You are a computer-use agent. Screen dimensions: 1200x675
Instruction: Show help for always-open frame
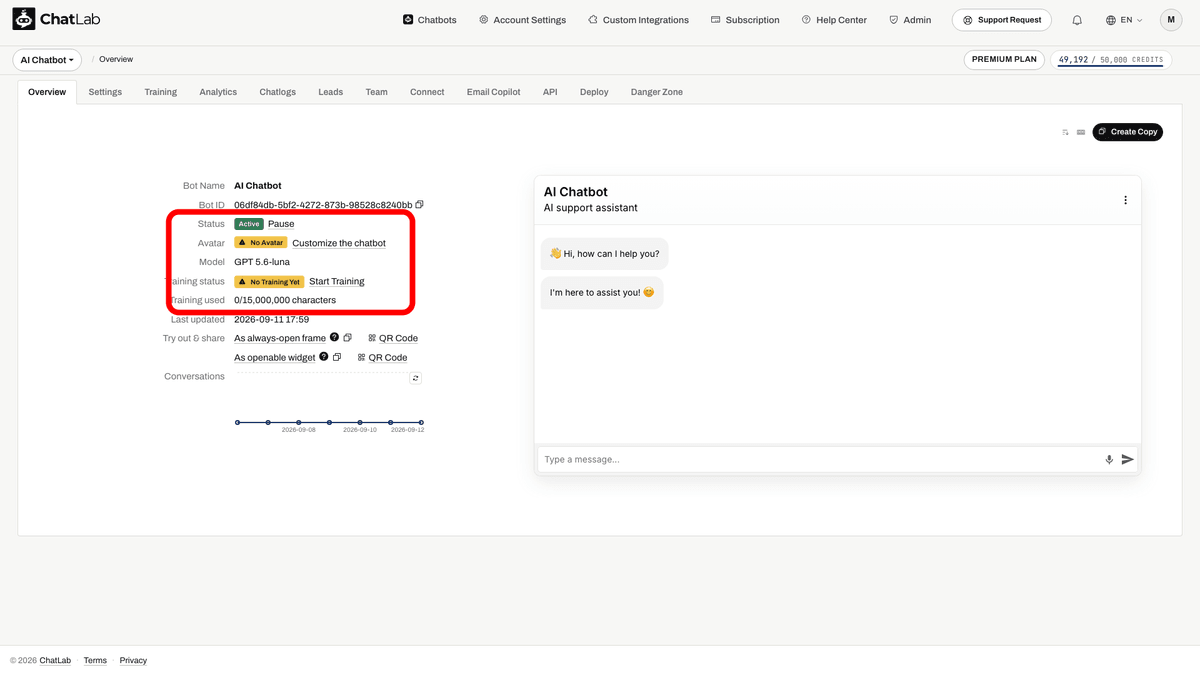point(334,338)
